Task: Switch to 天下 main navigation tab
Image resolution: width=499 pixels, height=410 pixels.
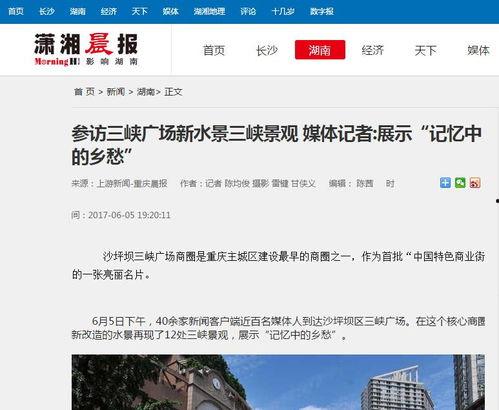Action: [x=425, y=50]
